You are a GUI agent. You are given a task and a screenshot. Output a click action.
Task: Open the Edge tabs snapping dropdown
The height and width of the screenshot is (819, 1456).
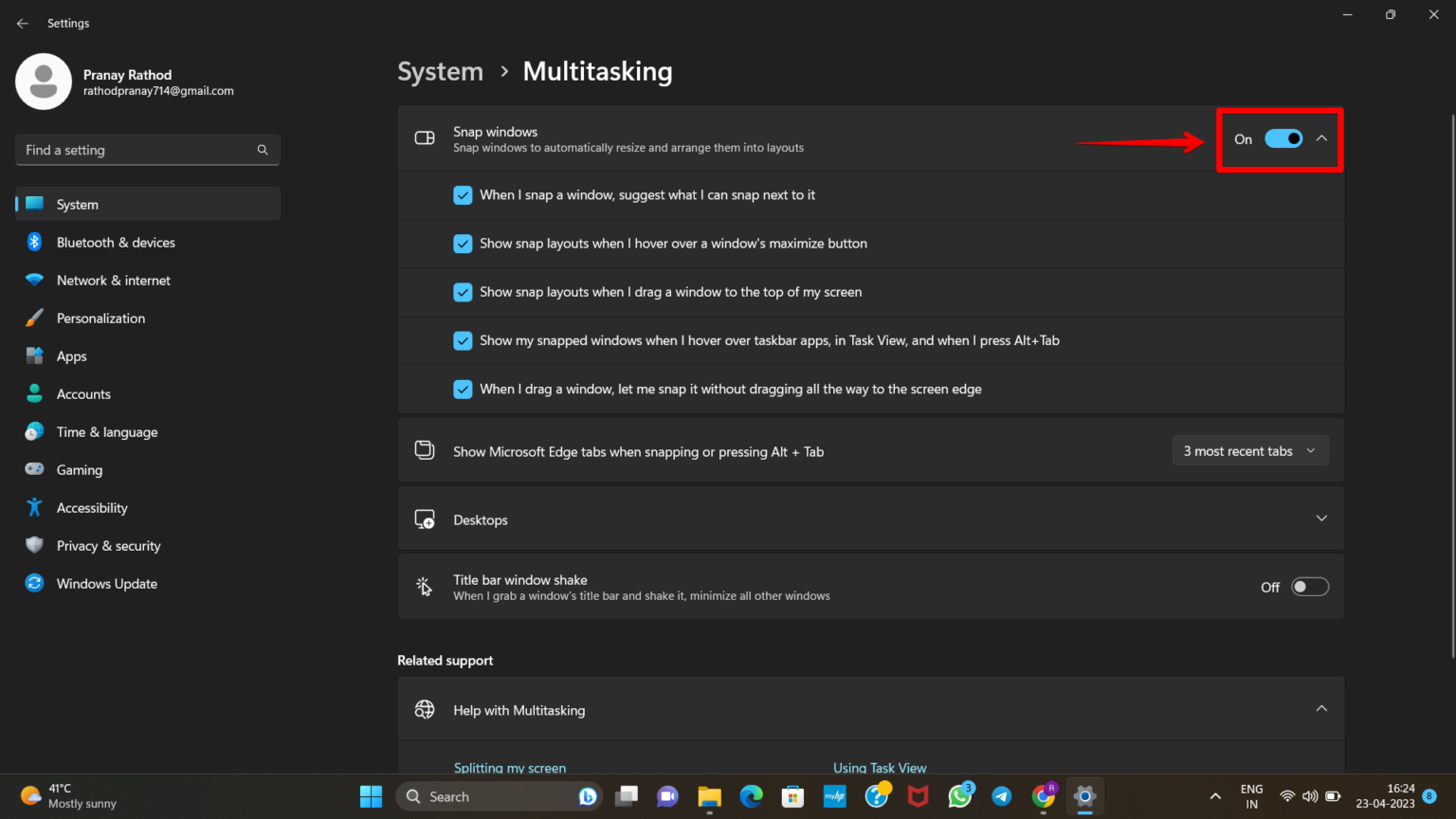pos(1250,450)
